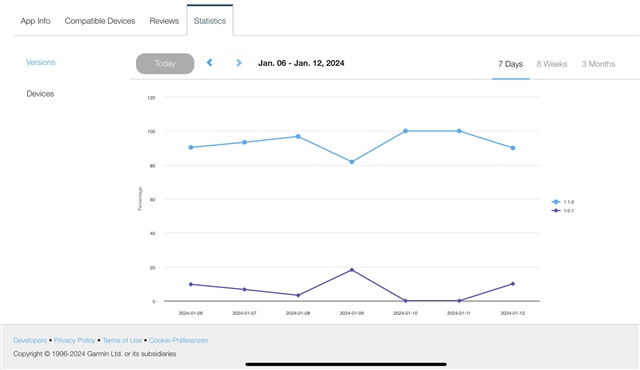640x370 pixels.
Task: Open the Developers footer link
Action: pos(30,340)
